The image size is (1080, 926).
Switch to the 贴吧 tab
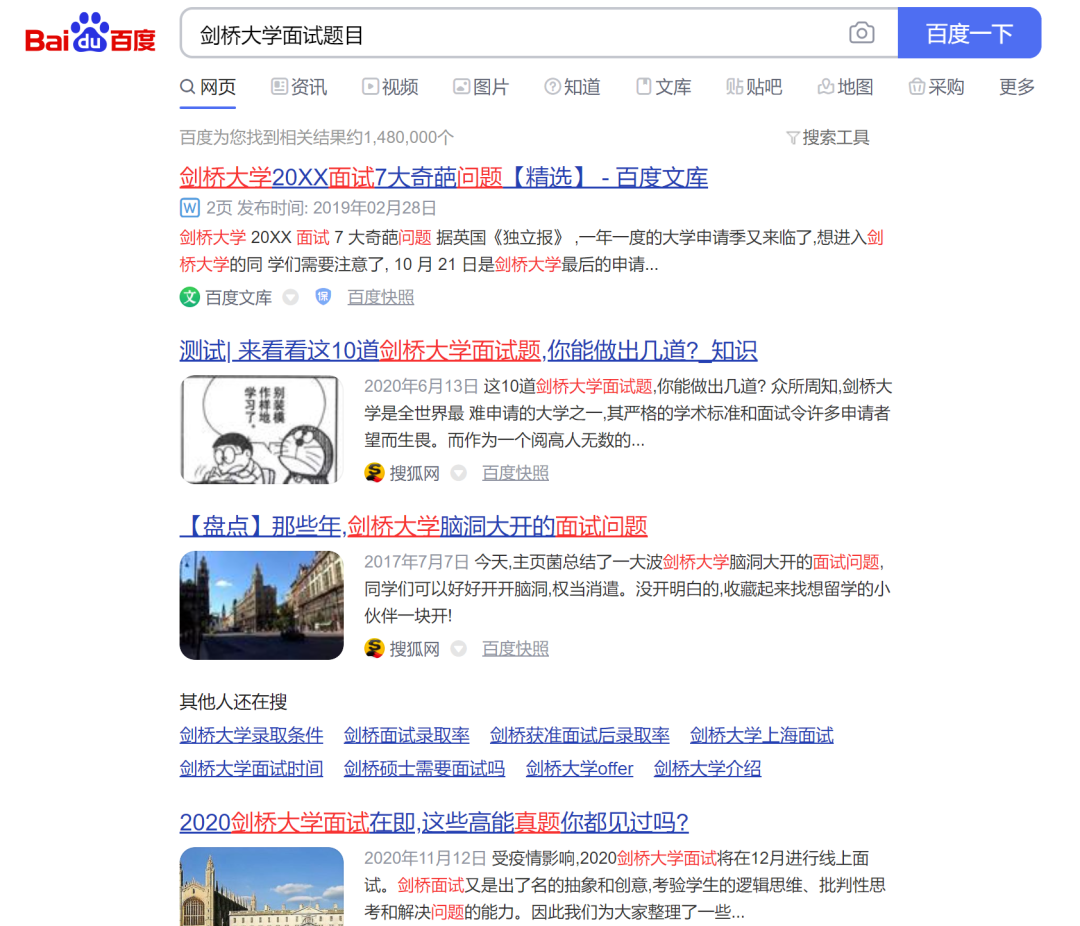coord(754,87)
